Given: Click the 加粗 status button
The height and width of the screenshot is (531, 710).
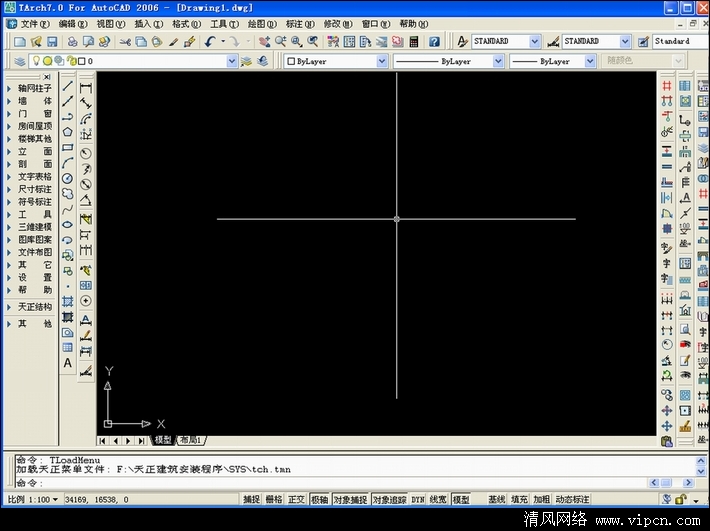Looking at the screenshot, I should [541, 499].
